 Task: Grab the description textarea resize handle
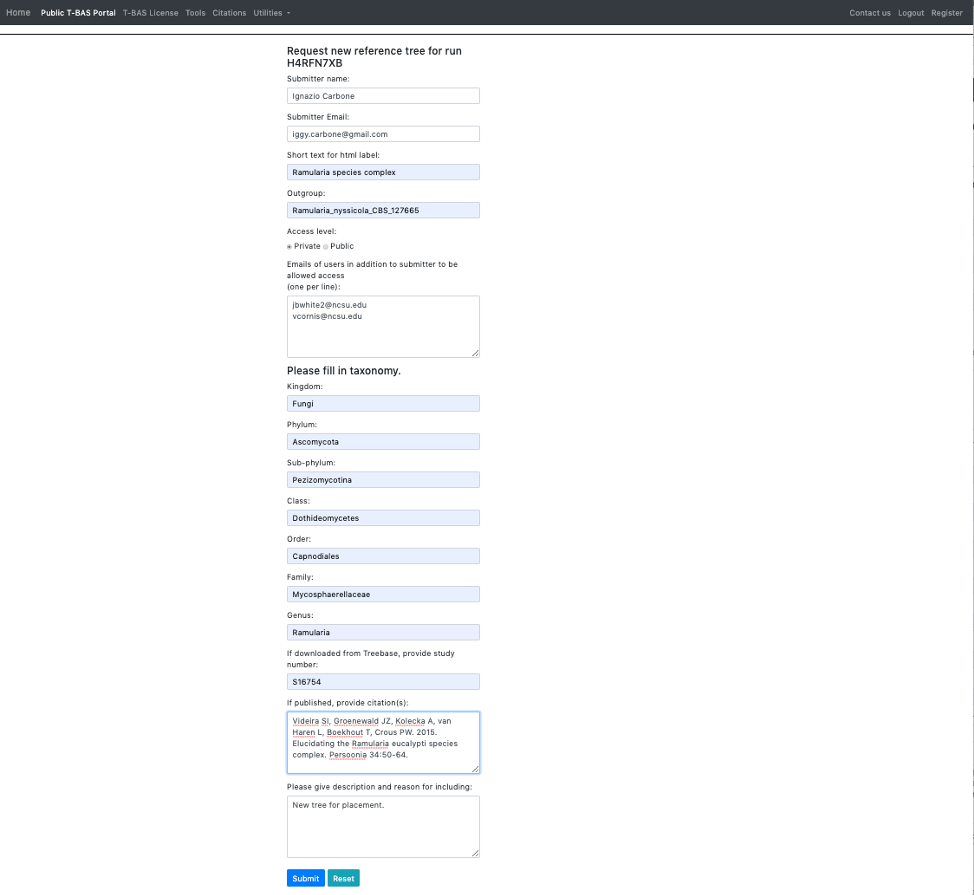475,853
